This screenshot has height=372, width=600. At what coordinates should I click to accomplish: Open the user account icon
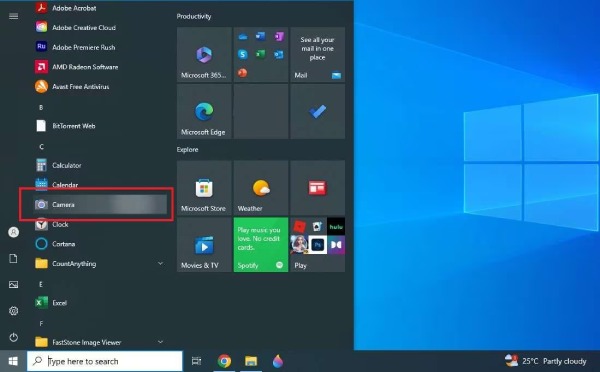click(13, 232)
